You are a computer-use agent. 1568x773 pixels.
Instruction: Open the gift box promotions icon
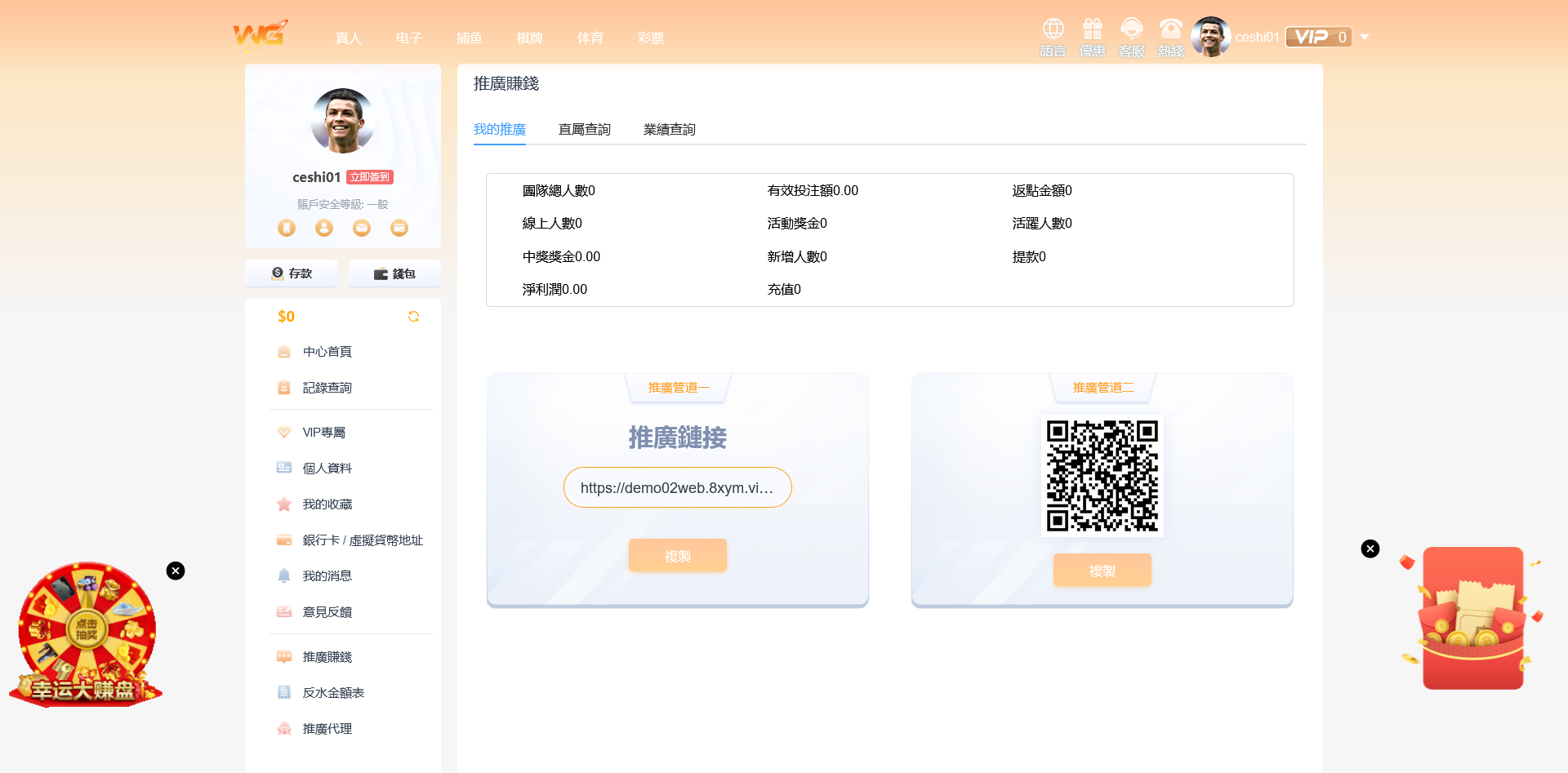[1092, 30]
